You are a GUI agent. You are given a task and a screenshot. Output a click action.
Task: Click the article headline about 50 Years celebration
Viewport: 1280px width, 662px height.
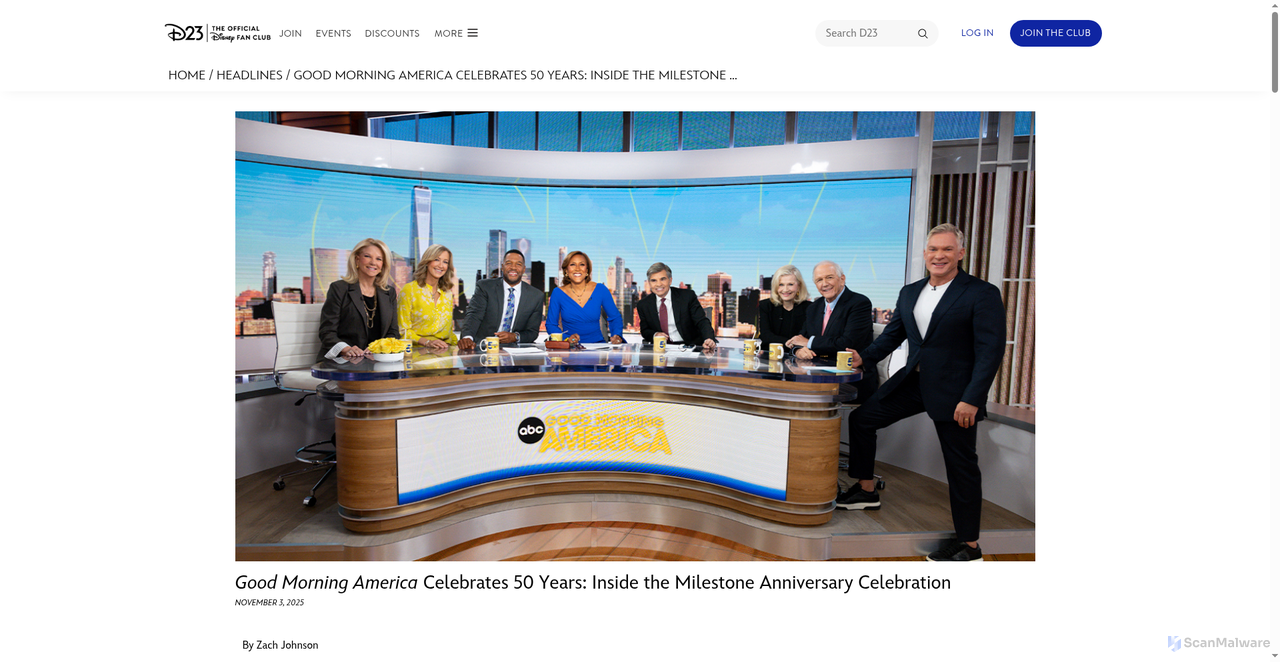tap(592, 582)
